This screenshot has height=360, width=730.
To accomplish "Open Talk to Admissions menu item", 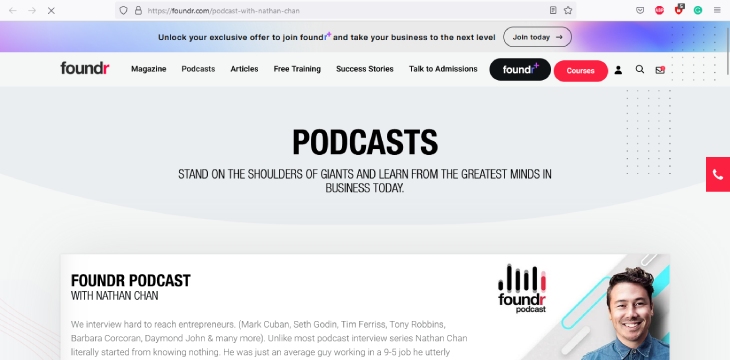I will [443, 69].
